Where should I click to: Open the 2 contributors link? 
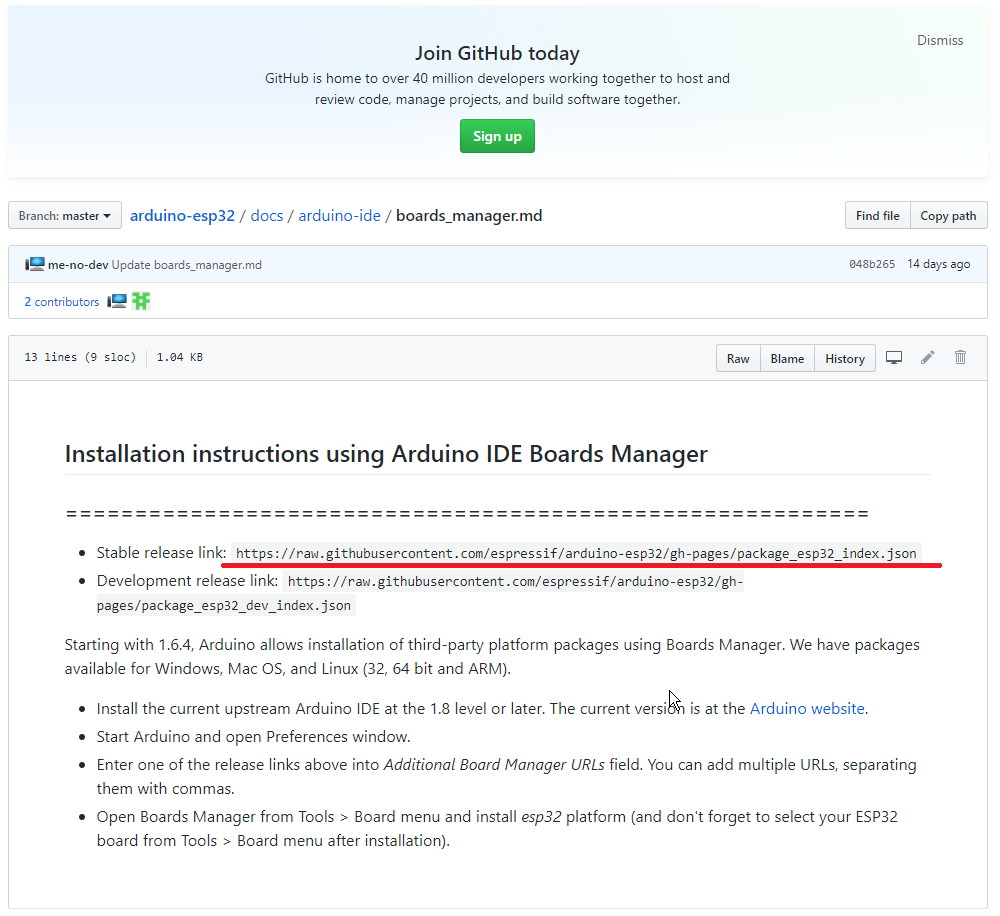pos(62,302)
